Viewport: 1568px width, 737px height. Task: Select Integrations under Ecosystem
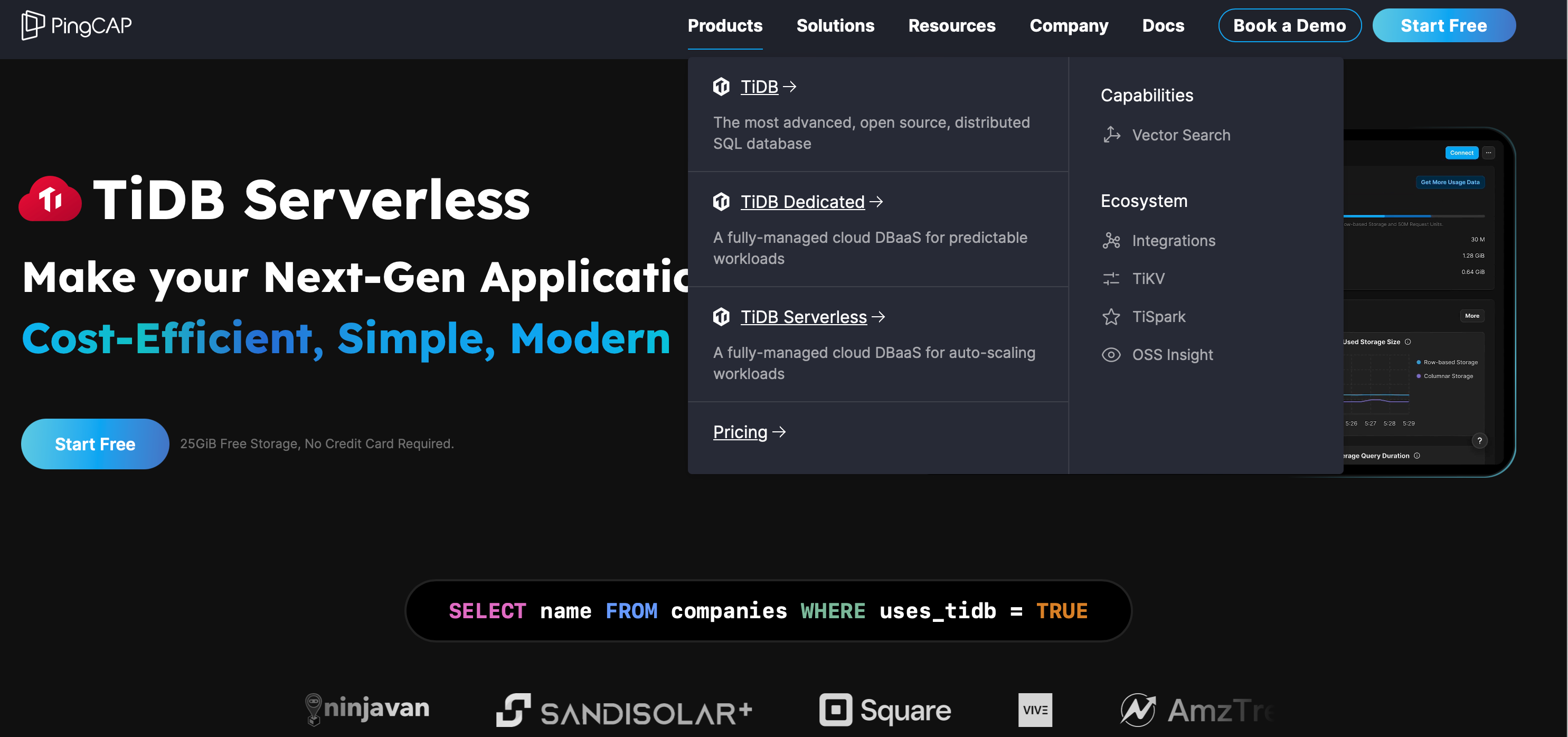tap(1174, 240)
